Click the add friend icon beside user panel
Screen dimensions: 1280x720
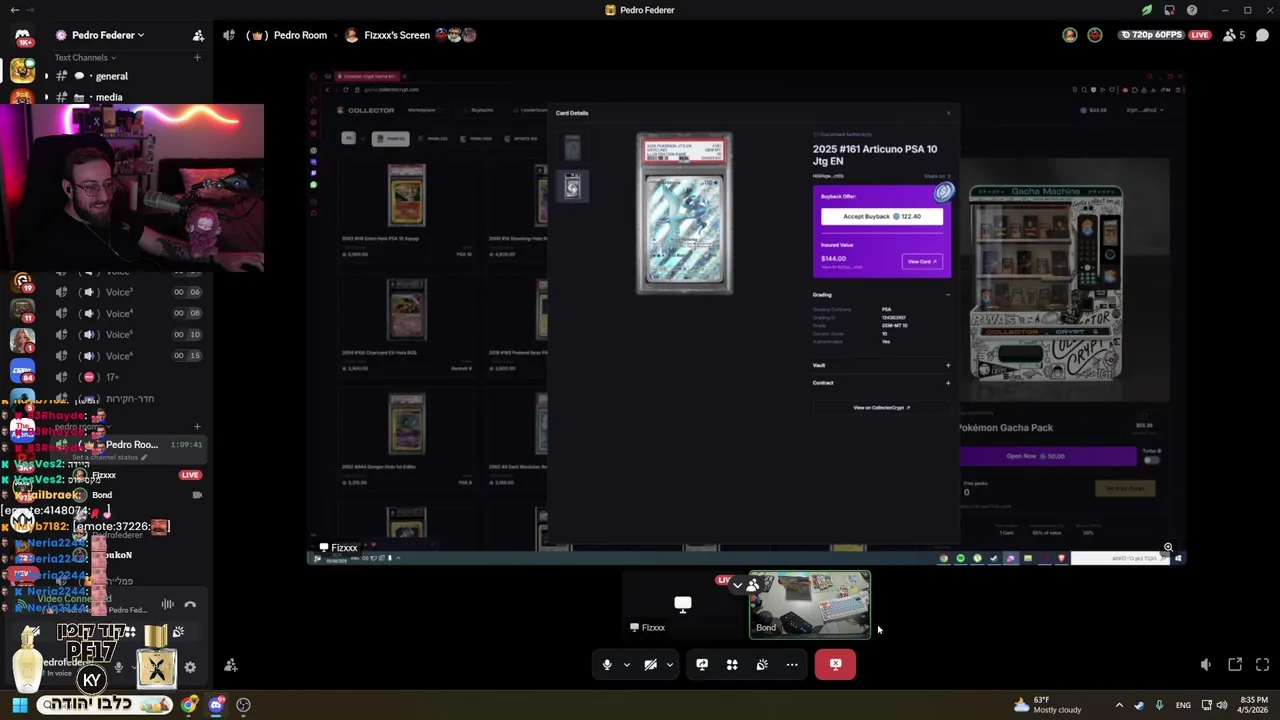point(231,665)
